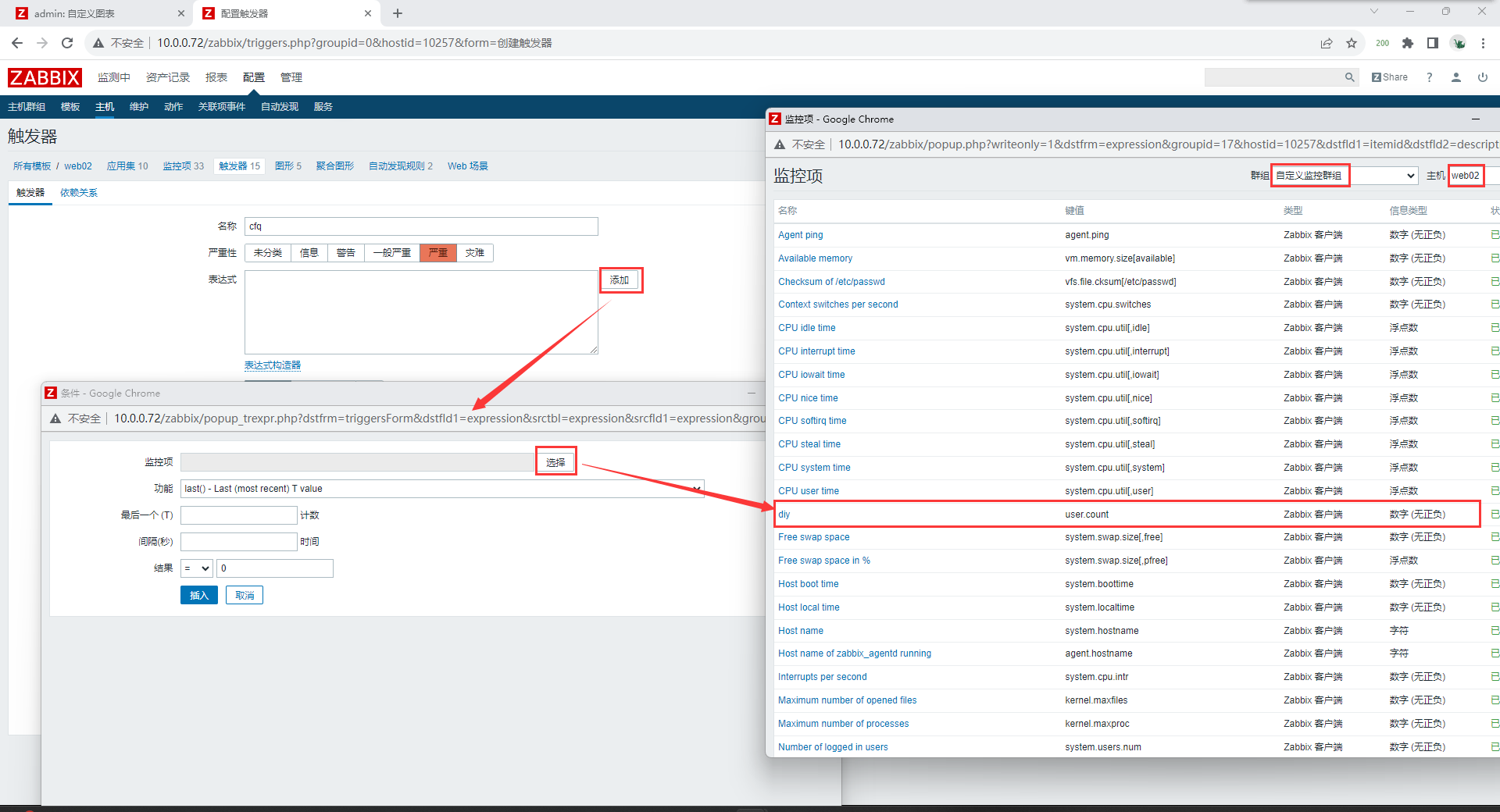Select Free swap space in % item
This screenshot has width=1500, height=812.
[824, 561]
